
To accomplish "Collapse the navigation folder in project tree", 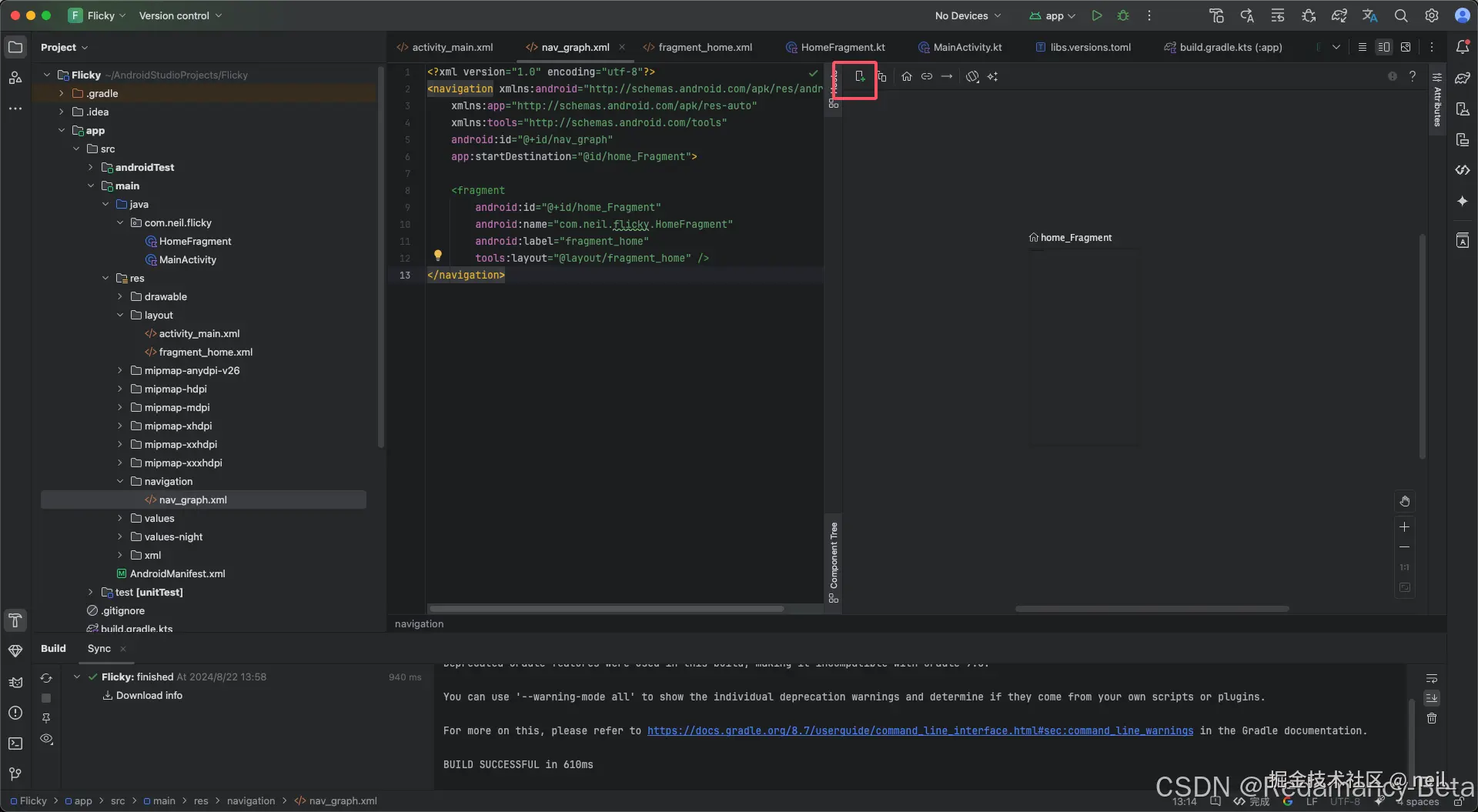I will pyautogui.click(x=120, y=482).
